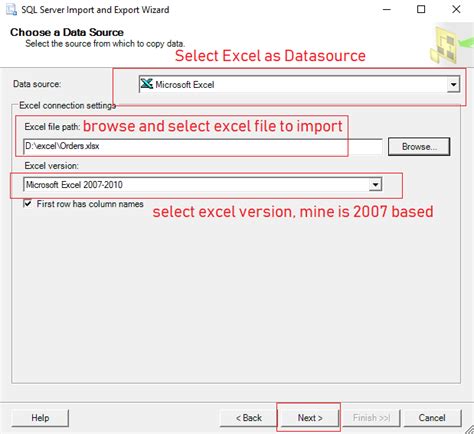Click the 'Excel connection settings' group label
This screenshot has width=474, height=434.
68,105
